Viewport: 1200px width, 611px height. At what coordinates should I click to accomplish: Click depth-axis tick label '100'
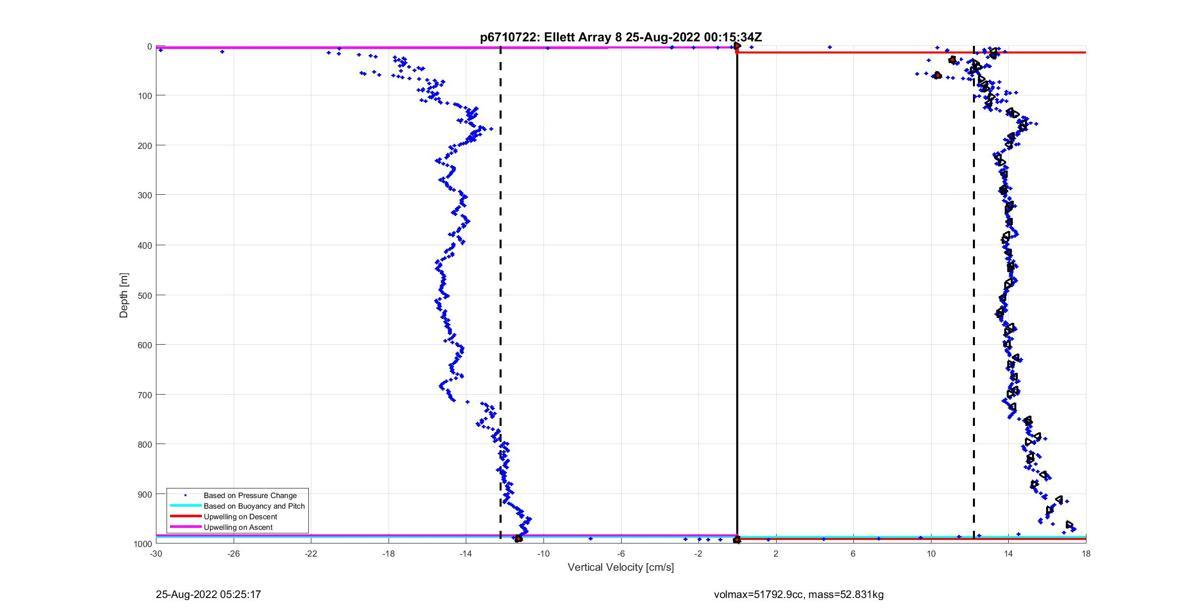145,96
